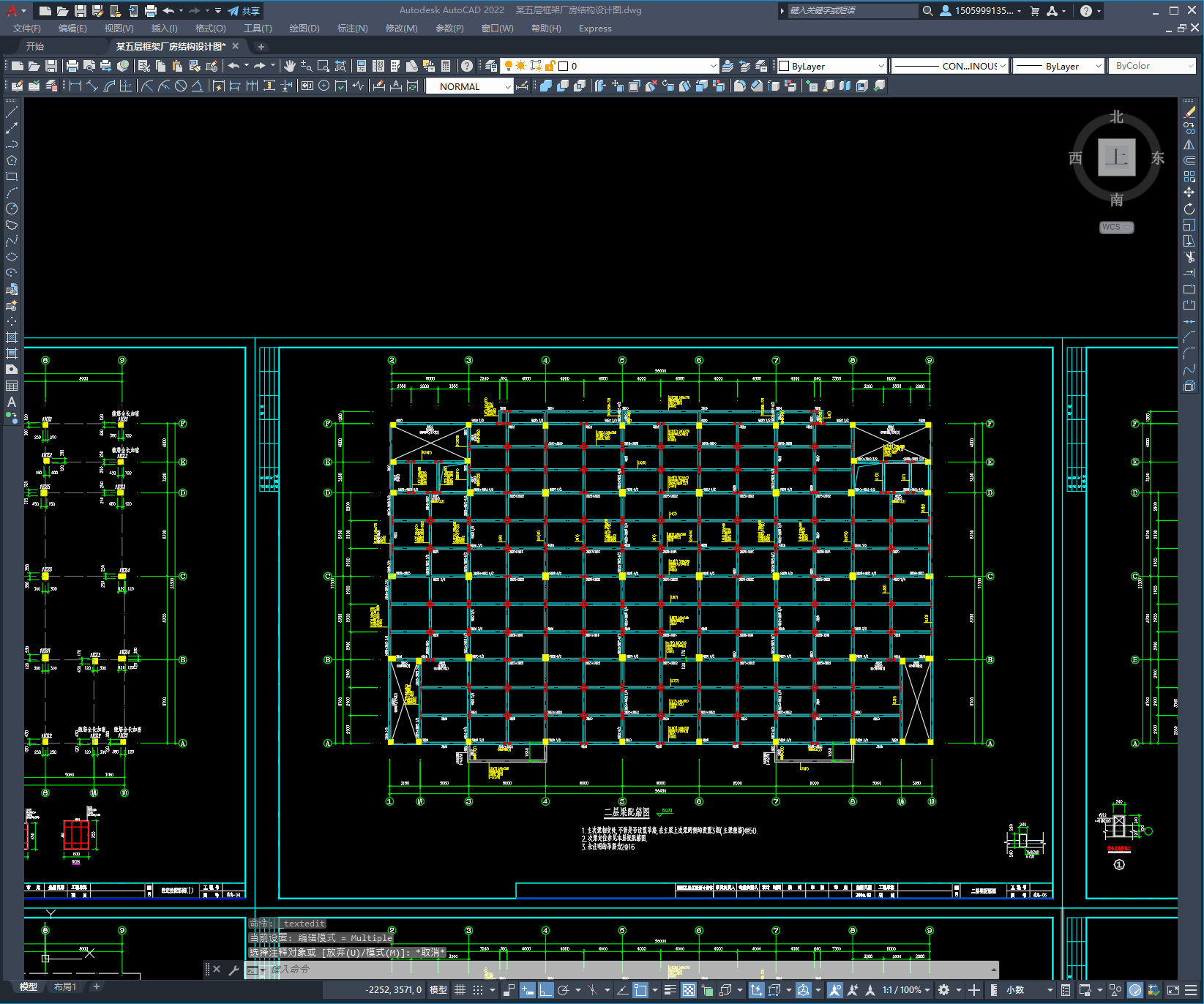Open command line customize wrench icon
The height and width of the screenshot is (1004, 1204).
pos(234,970)
